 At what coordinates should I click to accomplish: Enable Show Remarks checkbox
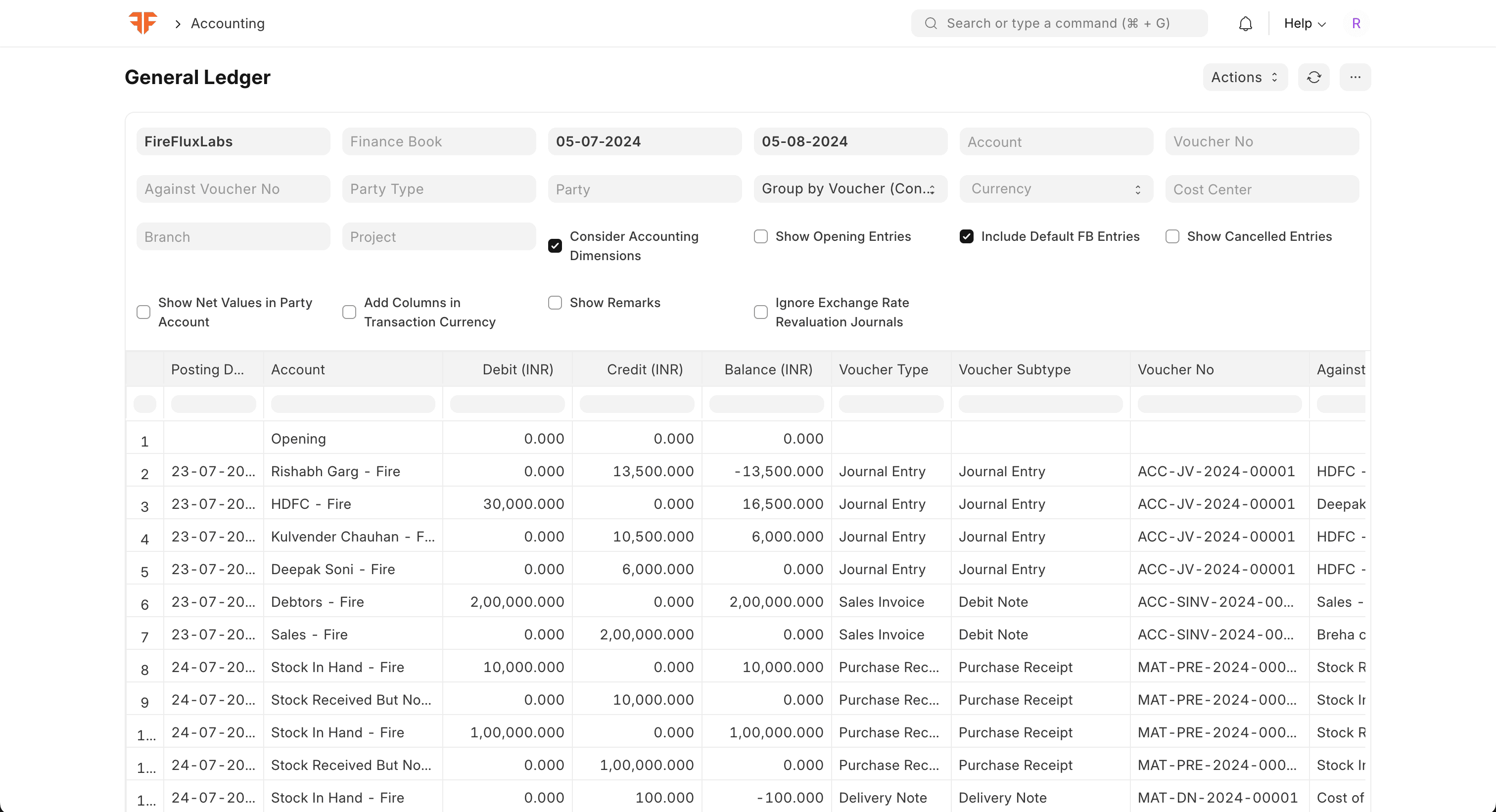click(x=555, y=302)
